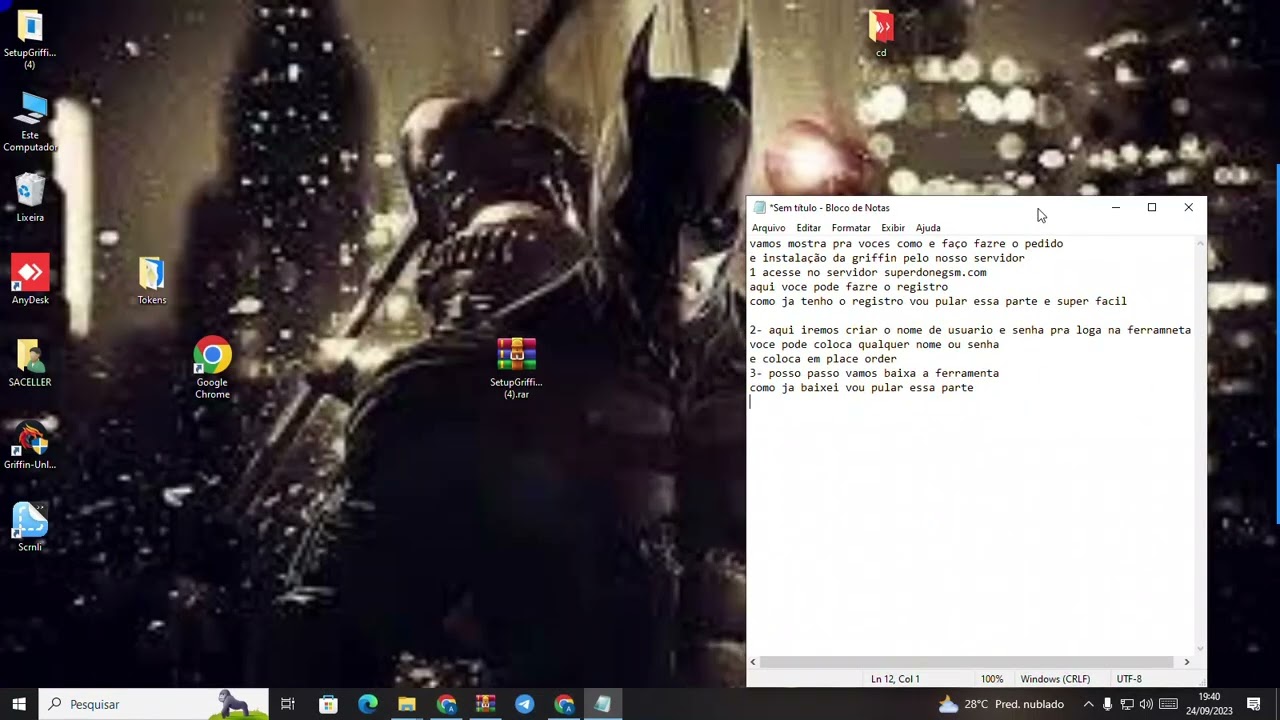Open the Ajuda menu in Notepad

pos(928,228)
